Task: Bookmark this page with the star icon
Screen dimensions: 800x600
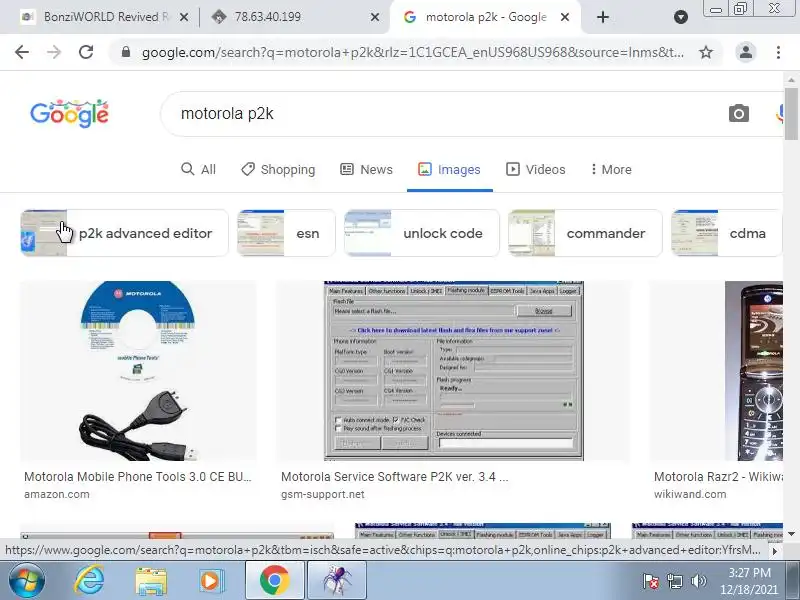Action: click(x=706, y=52)
